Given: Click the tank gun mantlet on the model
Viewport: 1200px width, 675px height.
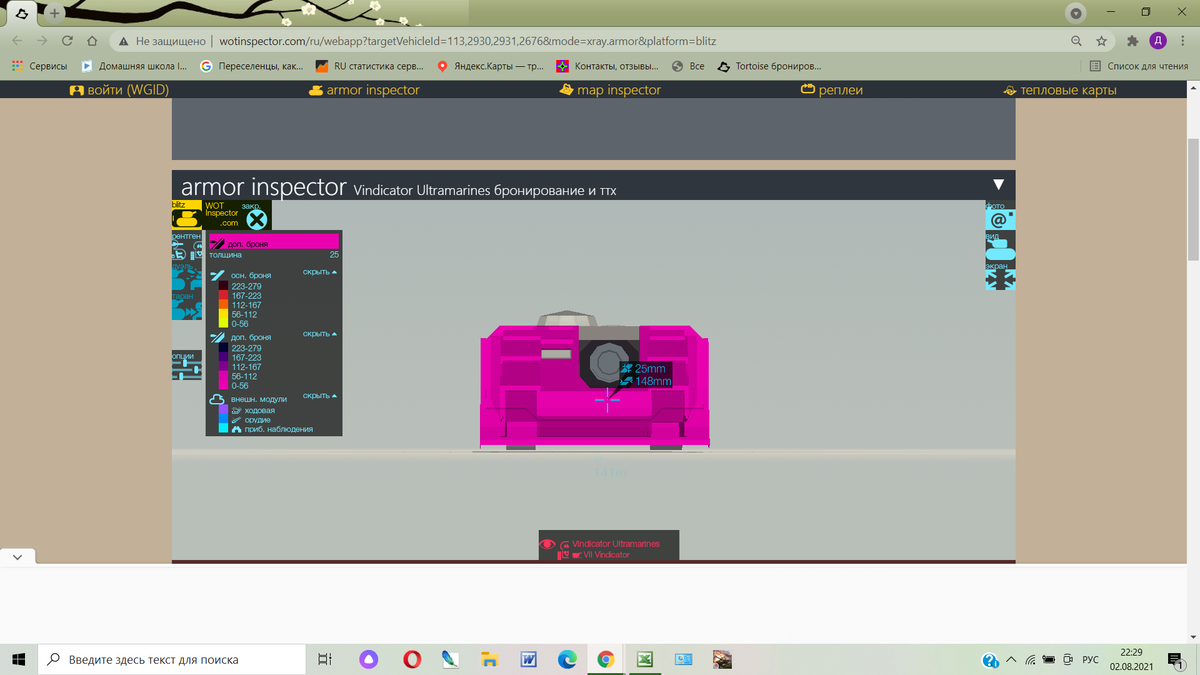Looking at the screenshot, I should pos(607,362).
